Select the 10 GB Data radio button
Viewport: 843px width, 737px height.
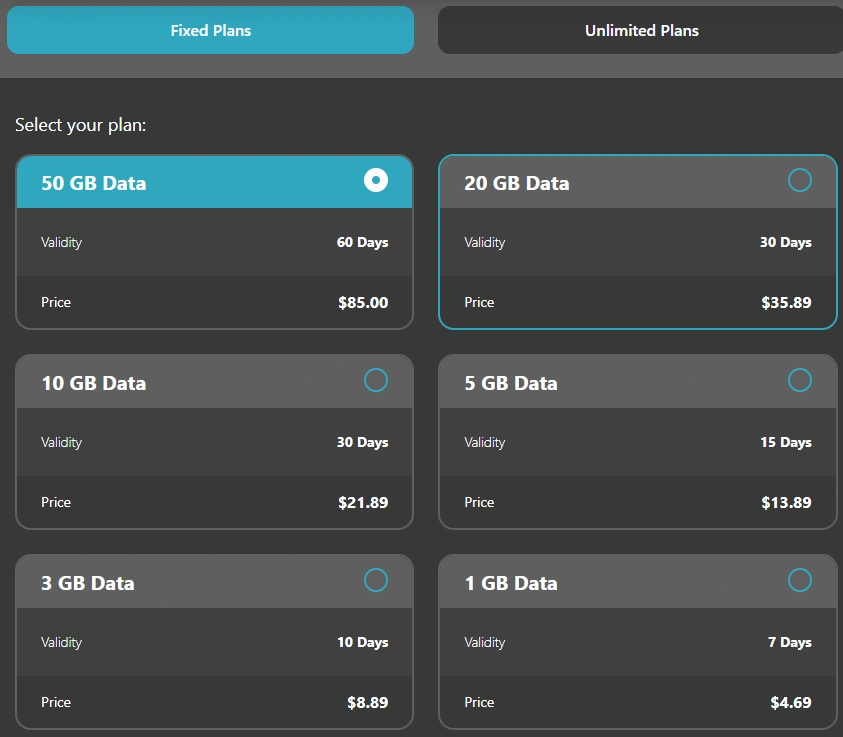click(x=376, y=380)
